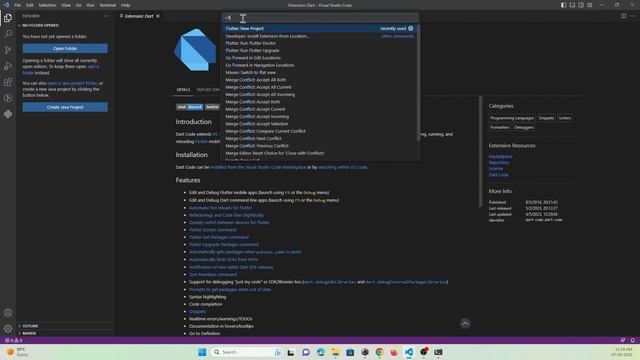Open the Extensions view in activity bar

[x=8, y=82]
